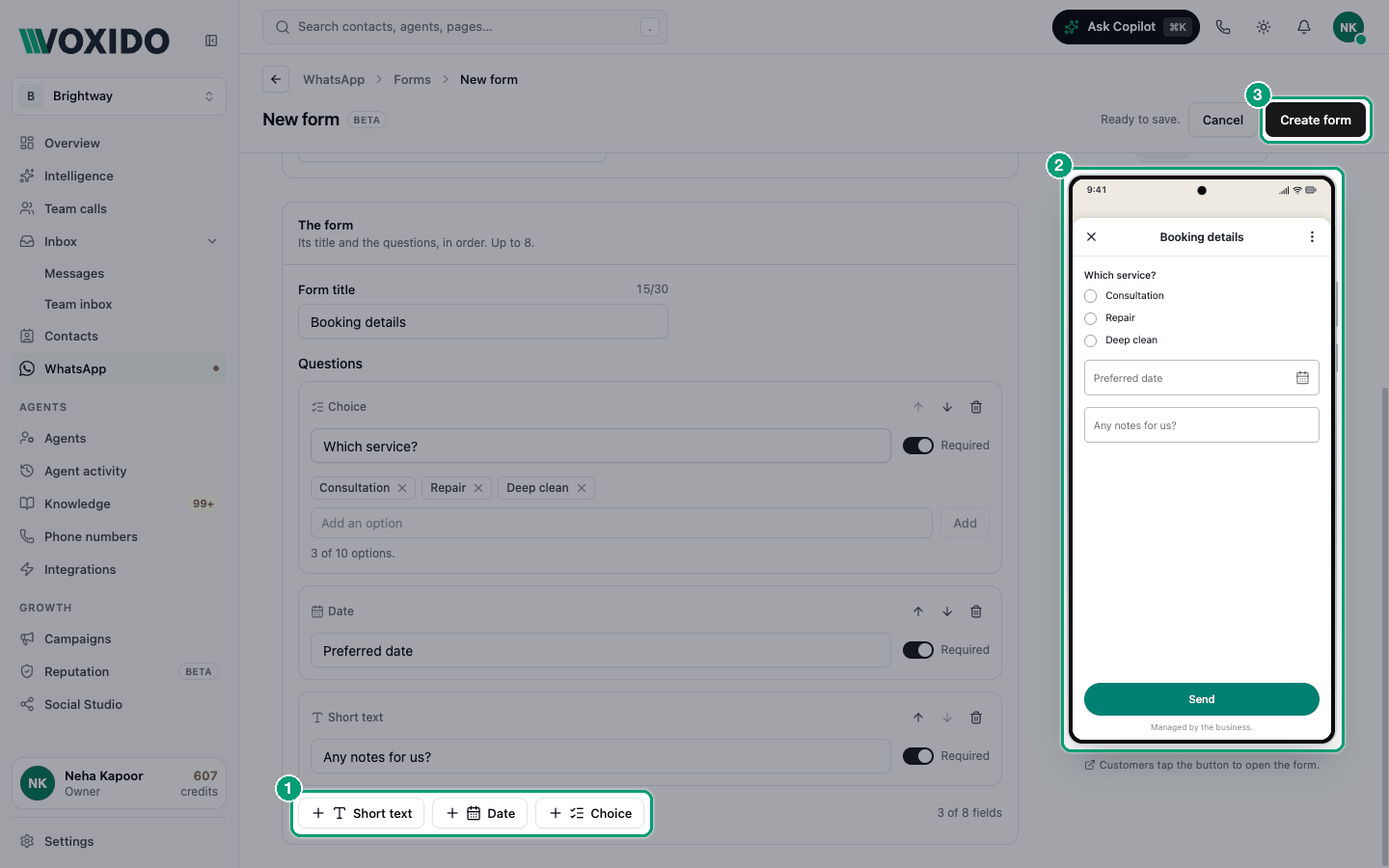Image resolution: width=1389 pixels, height=868 pixels.
Task: Navigate to Settings
Action: point(120,841)
